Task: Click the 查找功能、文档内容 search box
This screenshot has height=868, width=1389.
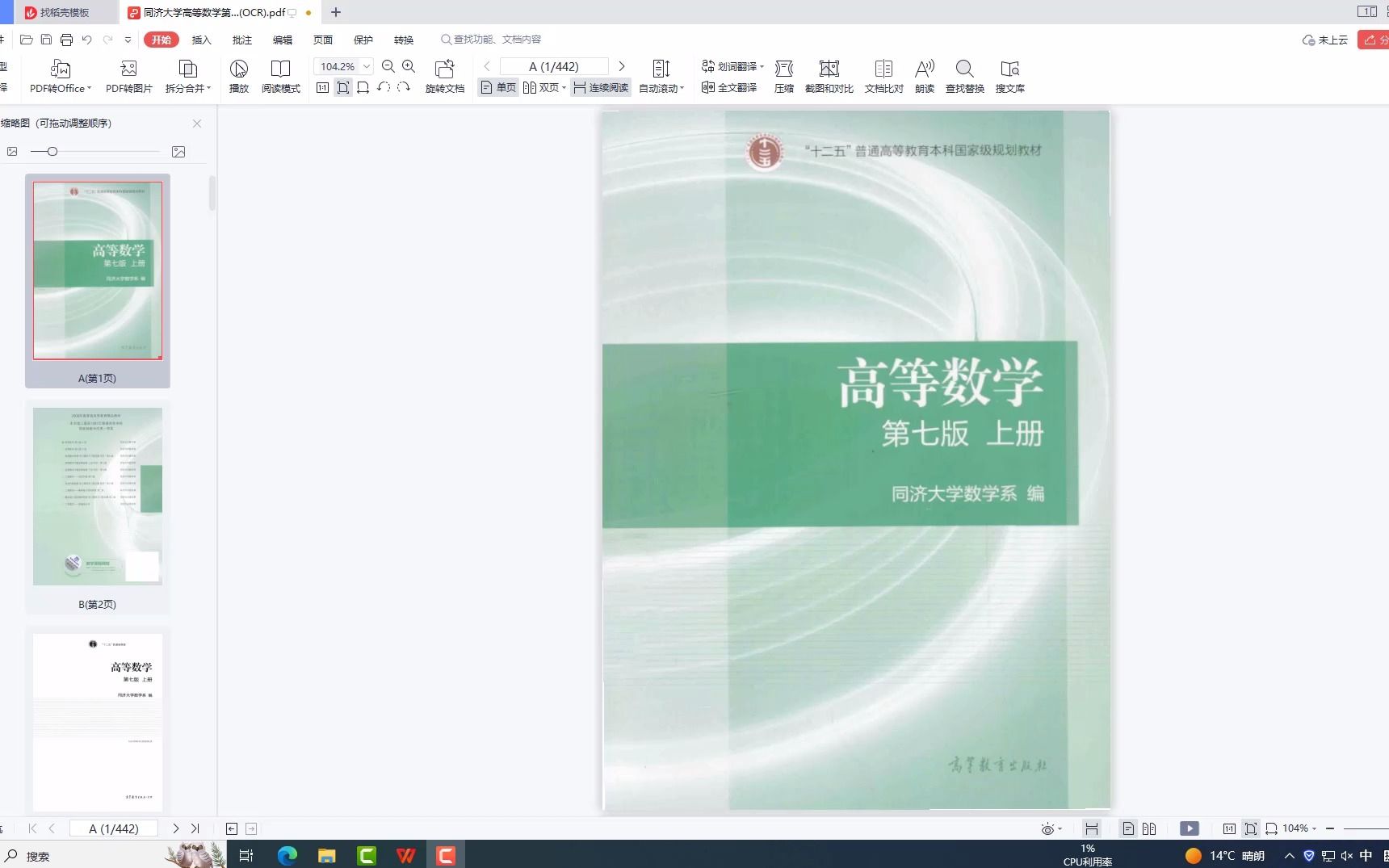Action: 491,40
